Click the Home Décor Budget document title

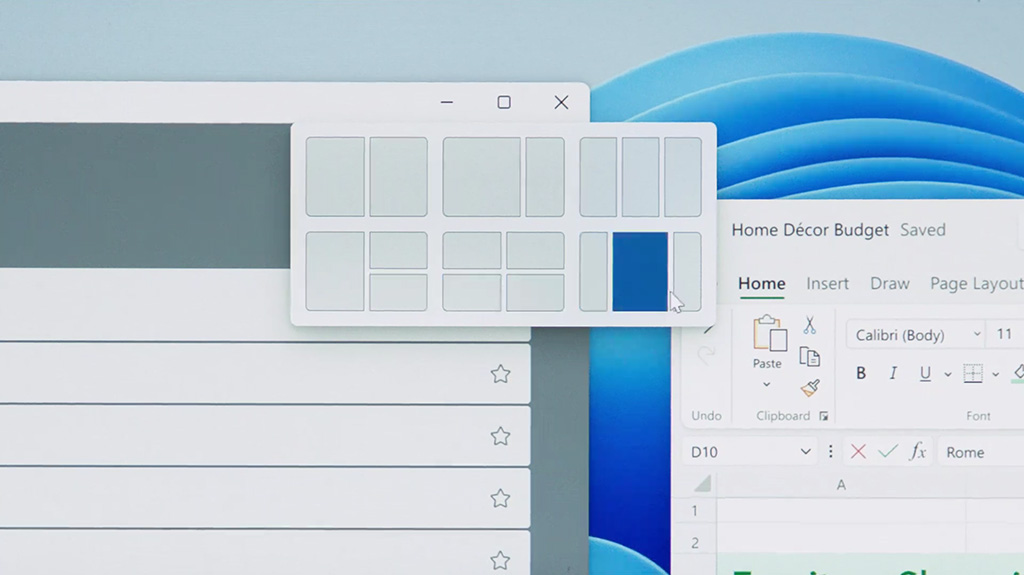click(x=810, y=230)
